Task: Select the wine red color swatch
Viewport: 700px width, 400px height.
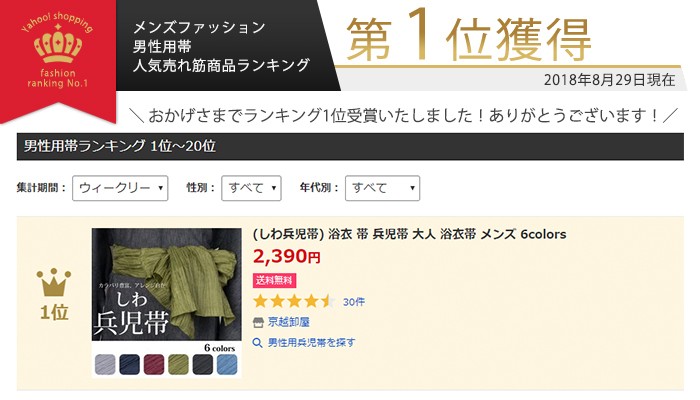Action: (154, 364)
